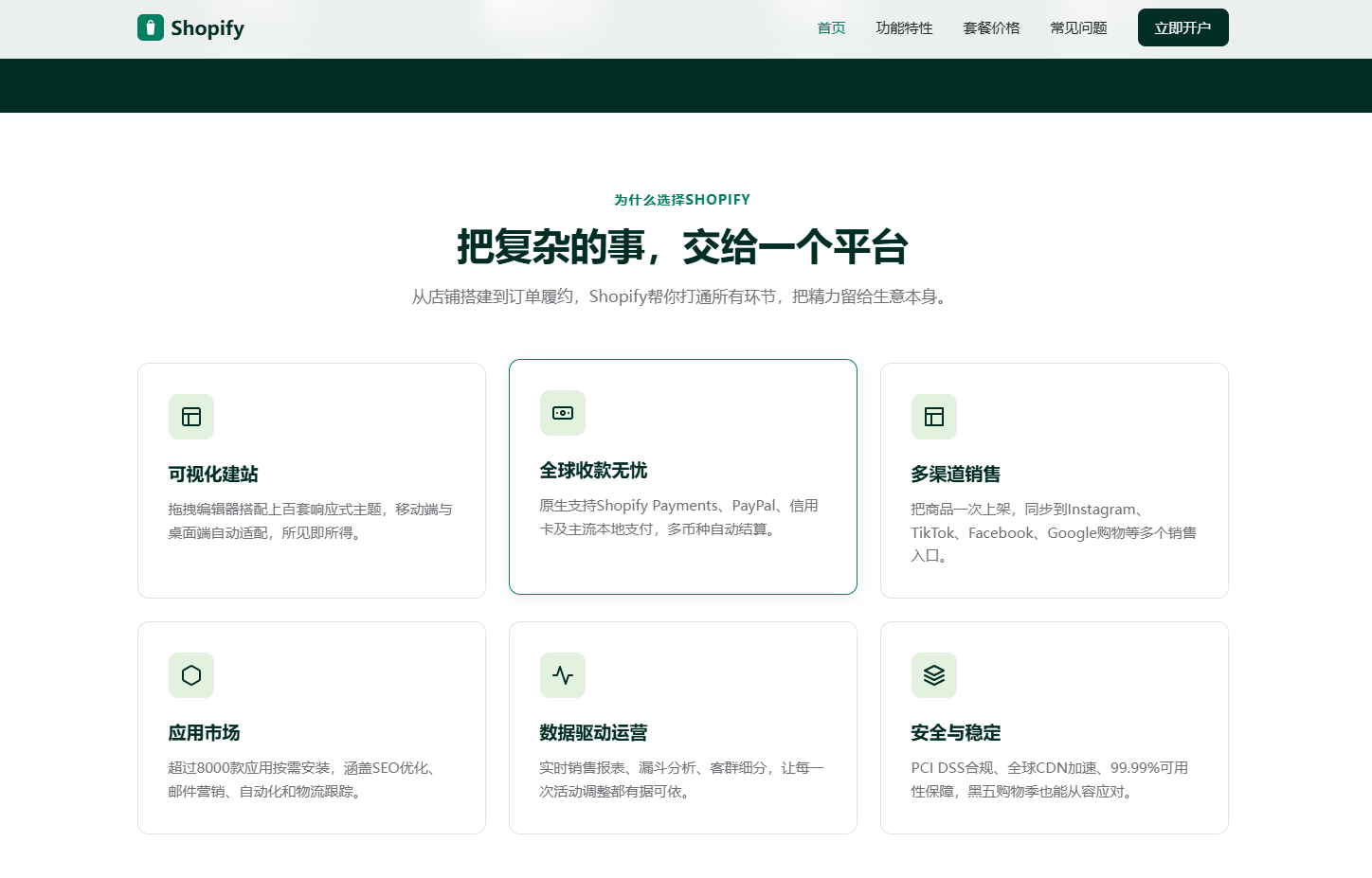Click the 应用市场 hexagon icon
The image size is (1372, 878).
point(191,675)
